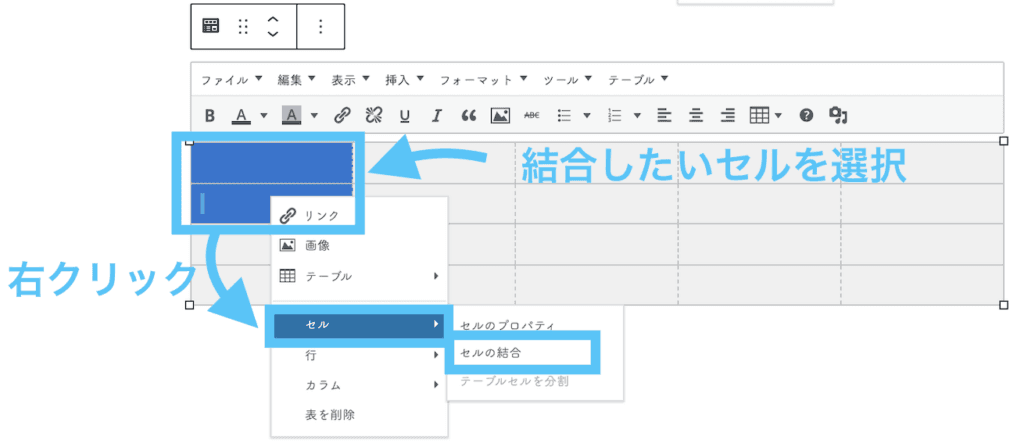Viewport: 1024px width, 447px height.
Task: Open the ファイル menu
Action: pyautogui.click(x=231, y=80)
